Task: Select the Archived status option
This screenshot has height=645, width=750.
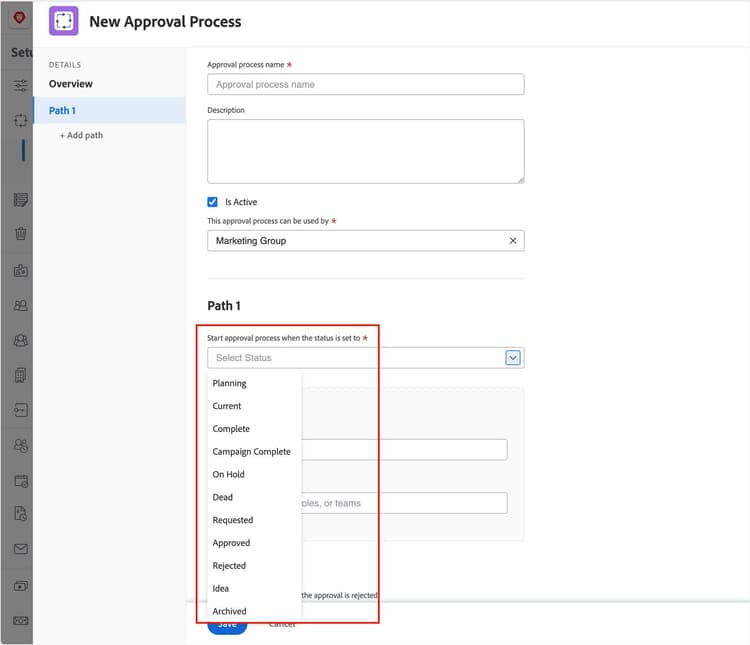Action: pos(230,612)
